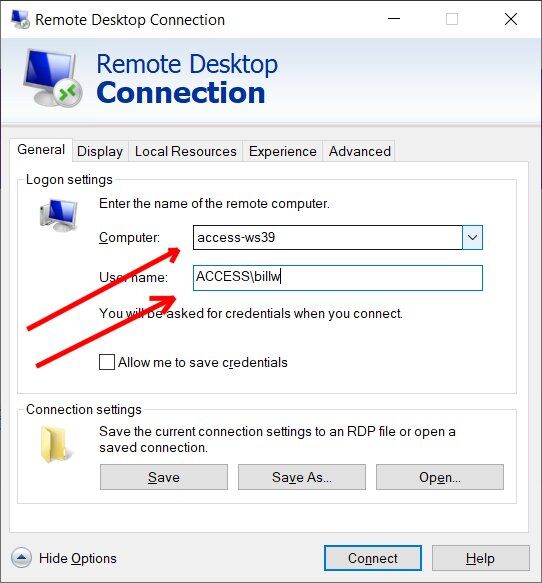Save the current connection settings
The width and height of the screenshot is (542, 583).
tap(164, 477)
